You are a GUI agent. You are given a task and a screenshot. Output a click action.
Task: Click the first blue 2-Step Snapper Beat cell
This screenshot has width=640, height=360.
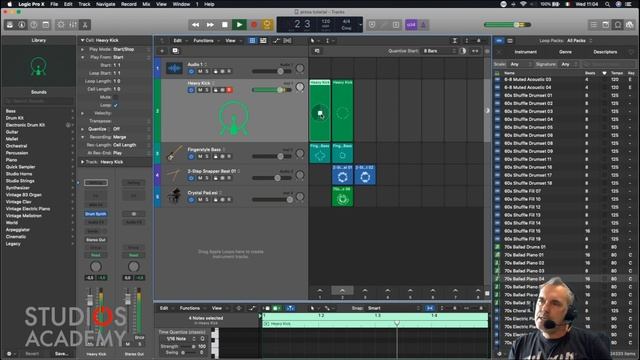coord(342,174)
